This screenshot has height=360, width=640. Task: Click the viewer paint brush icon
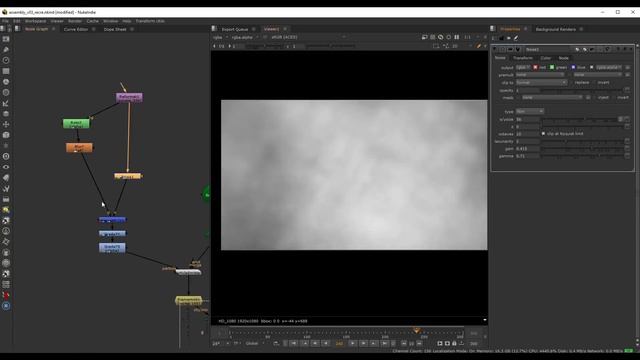[479, 46]
